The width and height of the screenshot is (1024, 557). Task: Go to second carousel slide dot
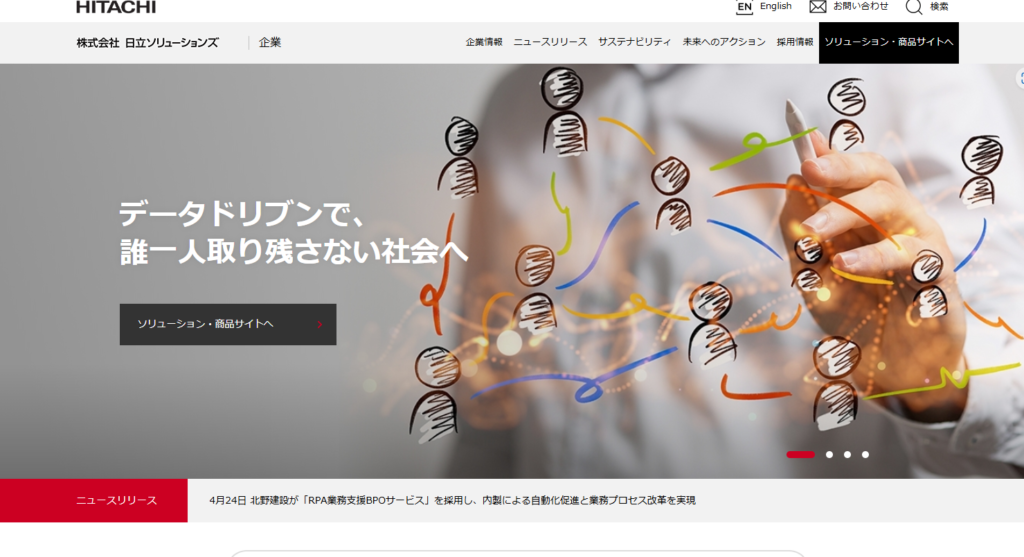829,454
